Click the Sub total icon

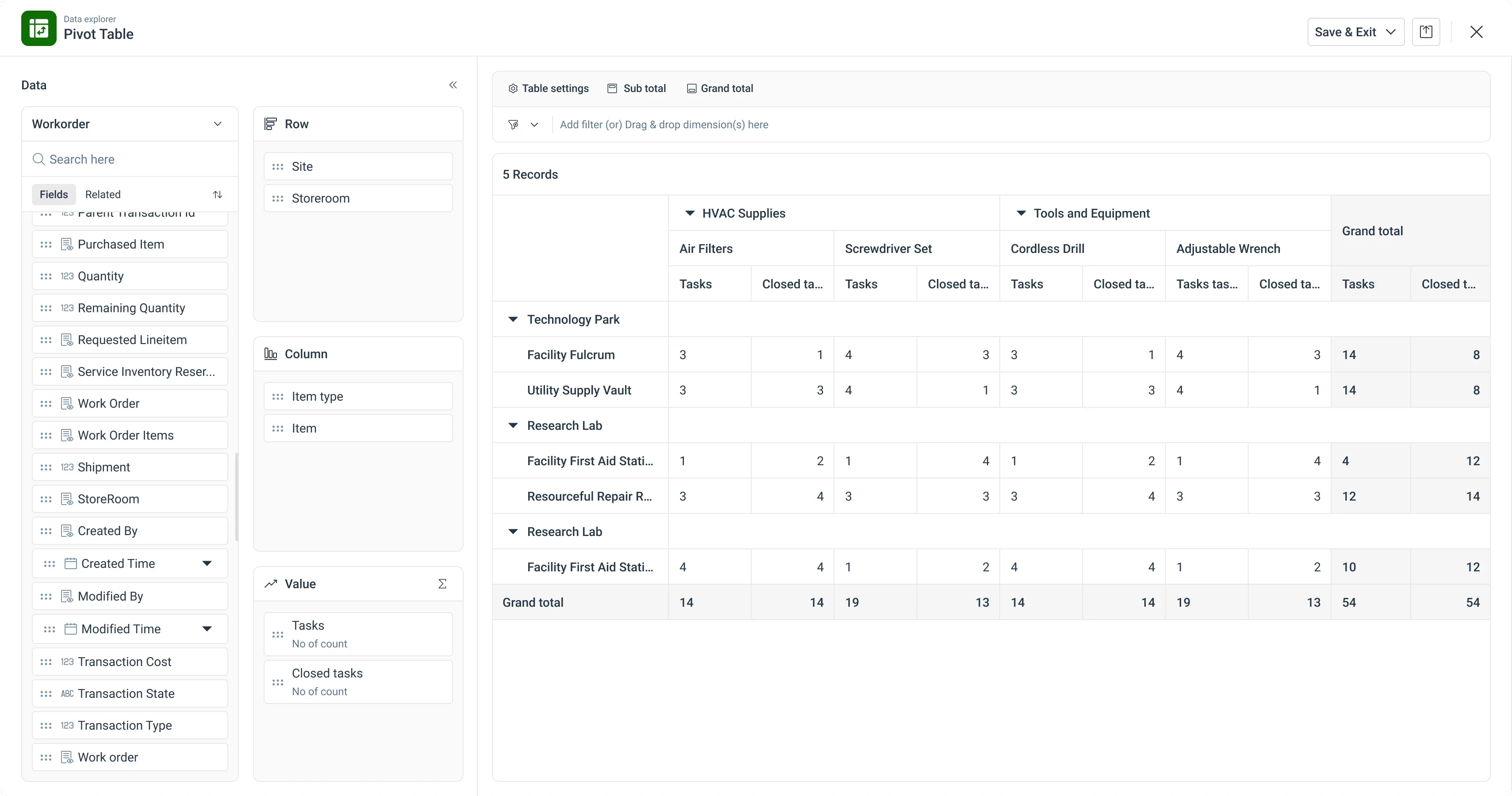[612, 88]
